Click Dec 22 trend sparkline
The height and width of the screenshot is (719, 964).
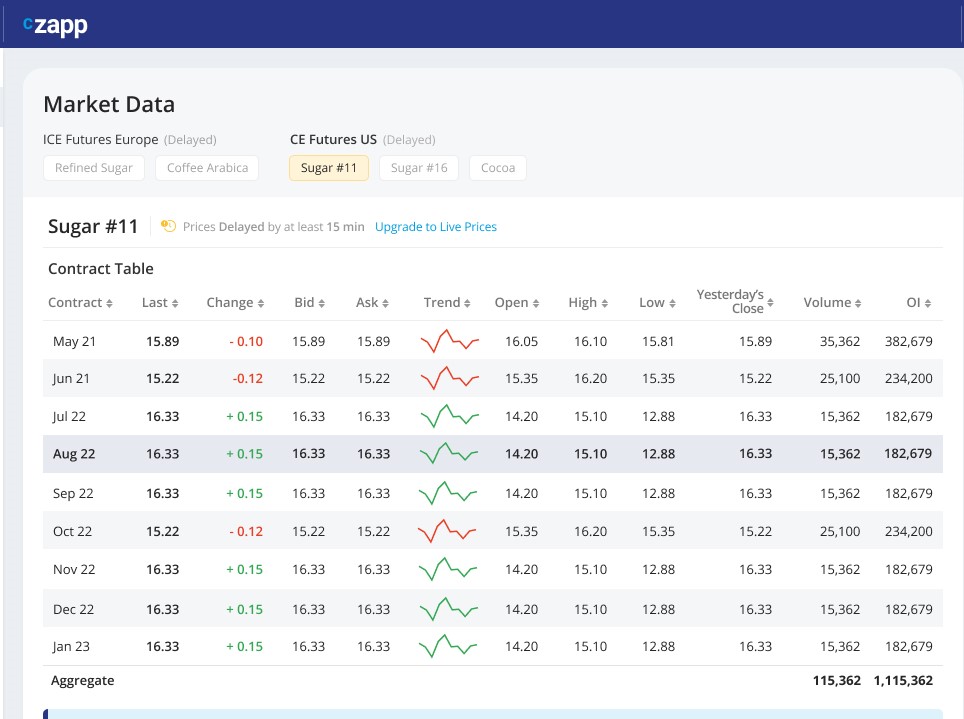(449, 610)
